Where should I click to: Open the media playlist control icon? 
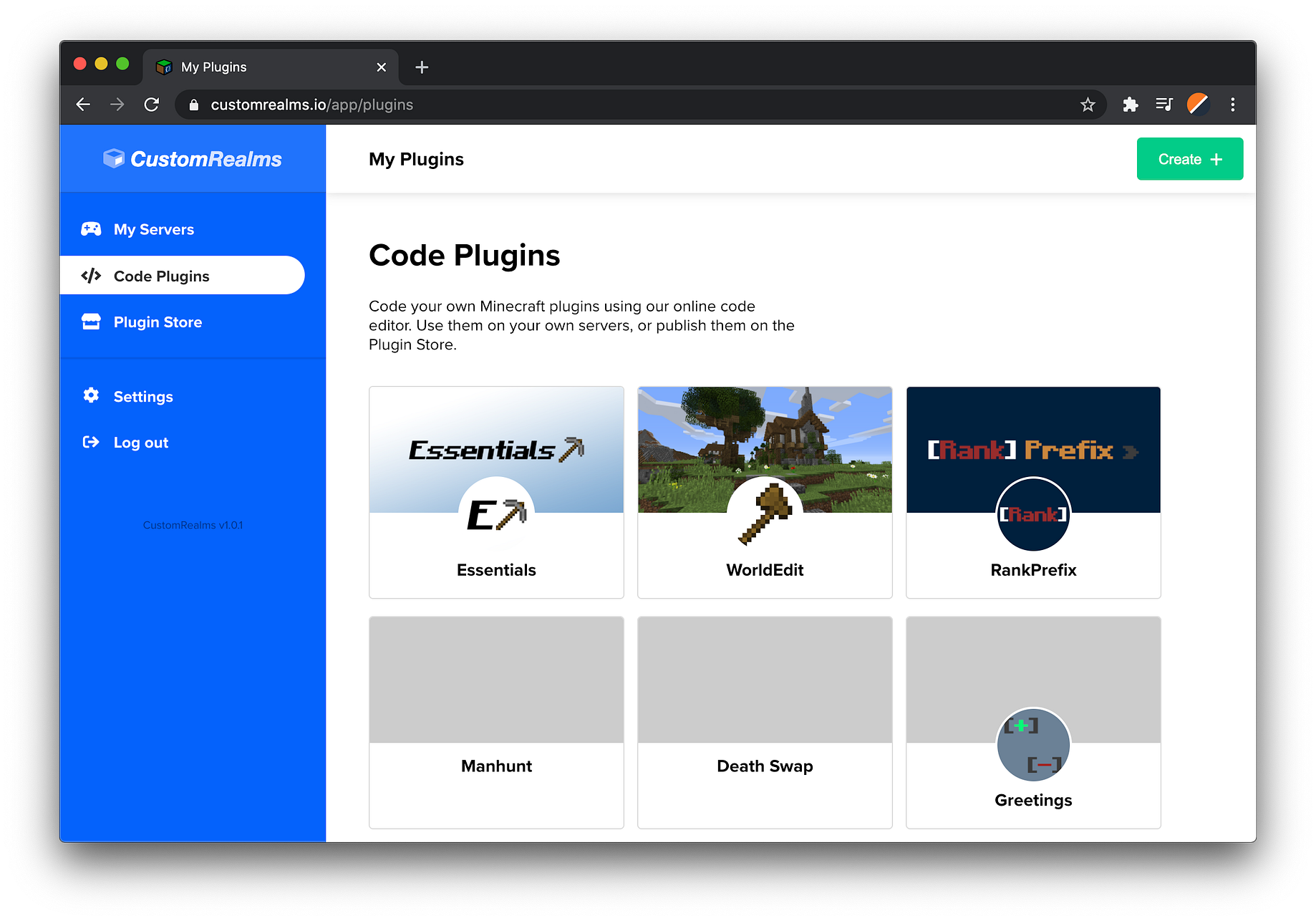[x=1164, y=105]
